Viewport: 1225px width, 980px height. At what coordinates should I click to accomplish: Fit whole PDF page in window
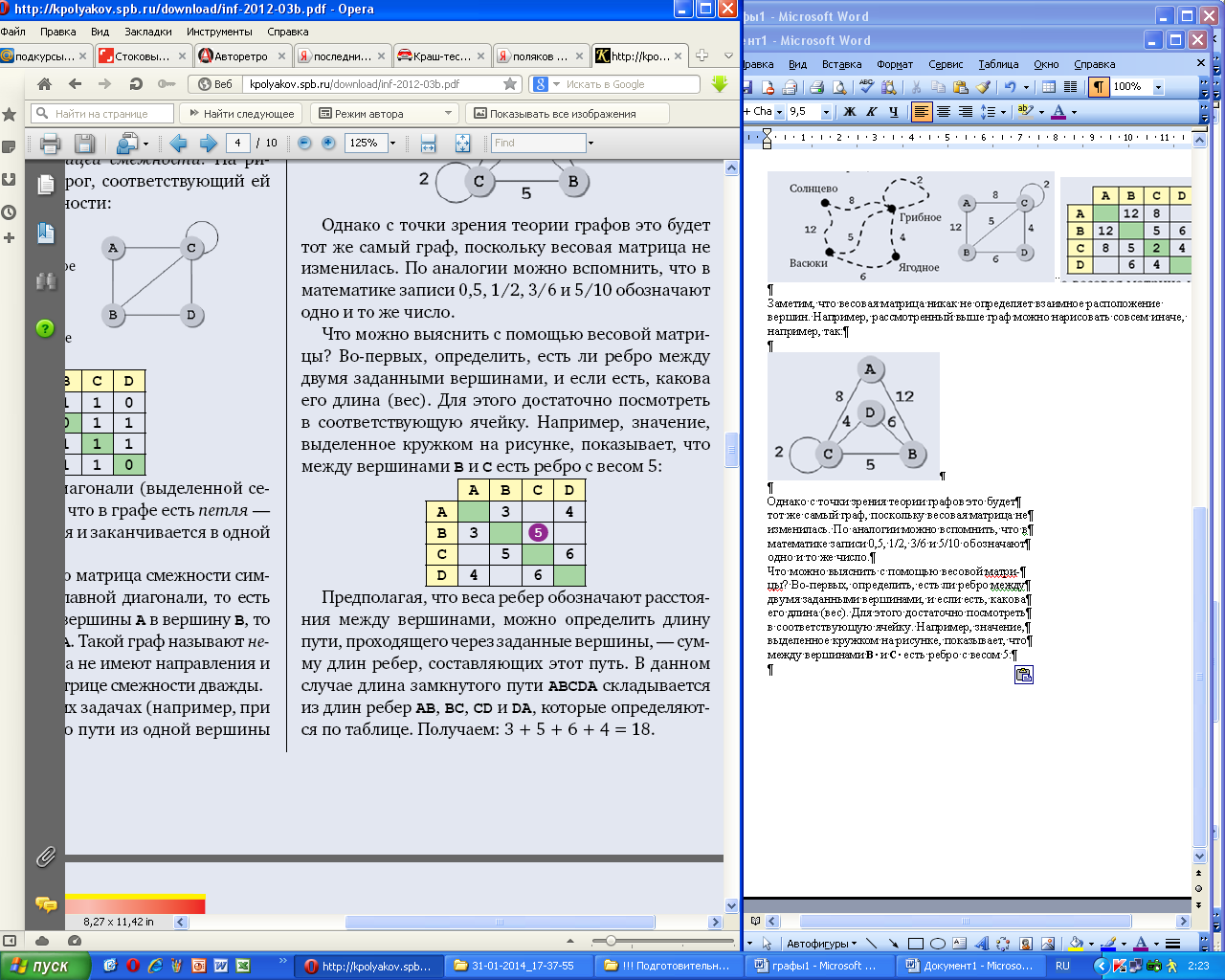tap(462, 144)
